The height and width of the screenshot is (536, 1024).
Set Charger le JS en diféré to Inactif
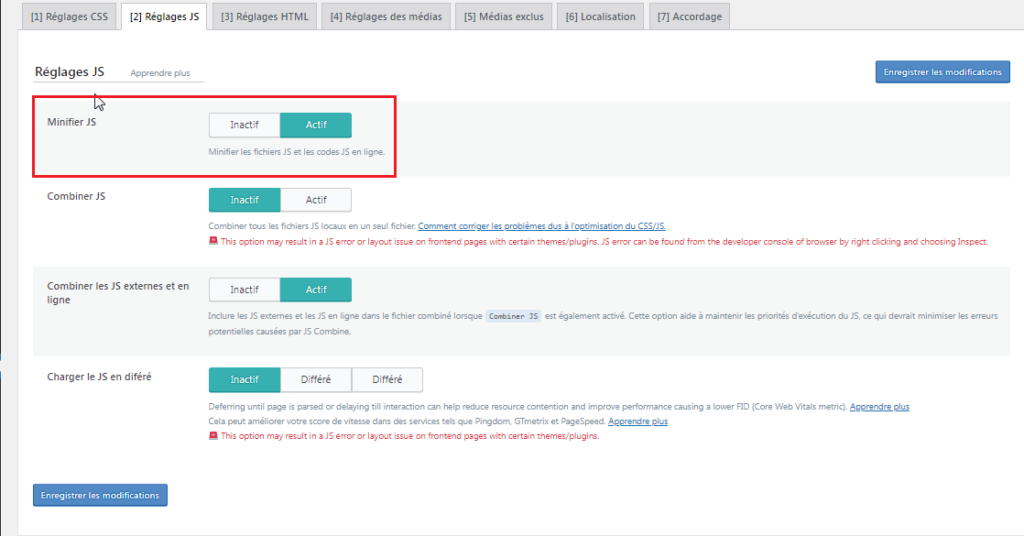[244, 379]
